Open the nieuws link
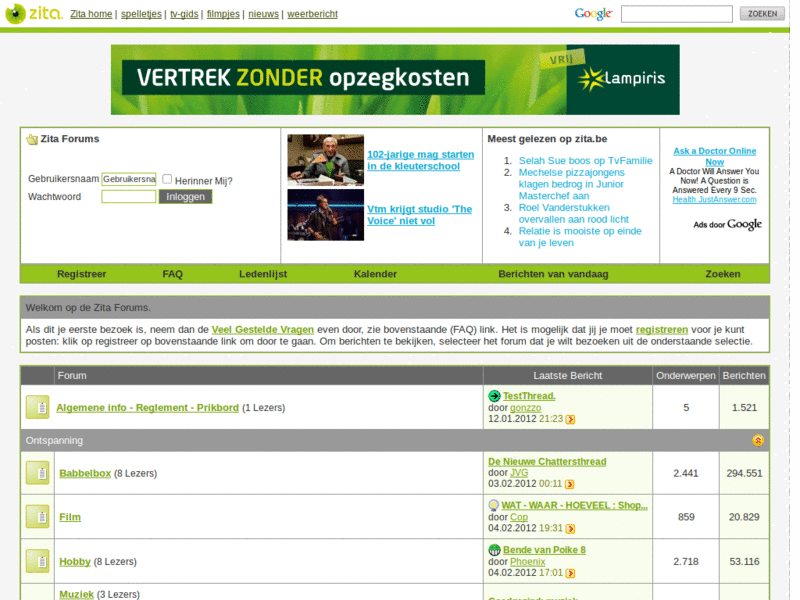The width and height of the screenshot is (800, 600). (263, 14)
